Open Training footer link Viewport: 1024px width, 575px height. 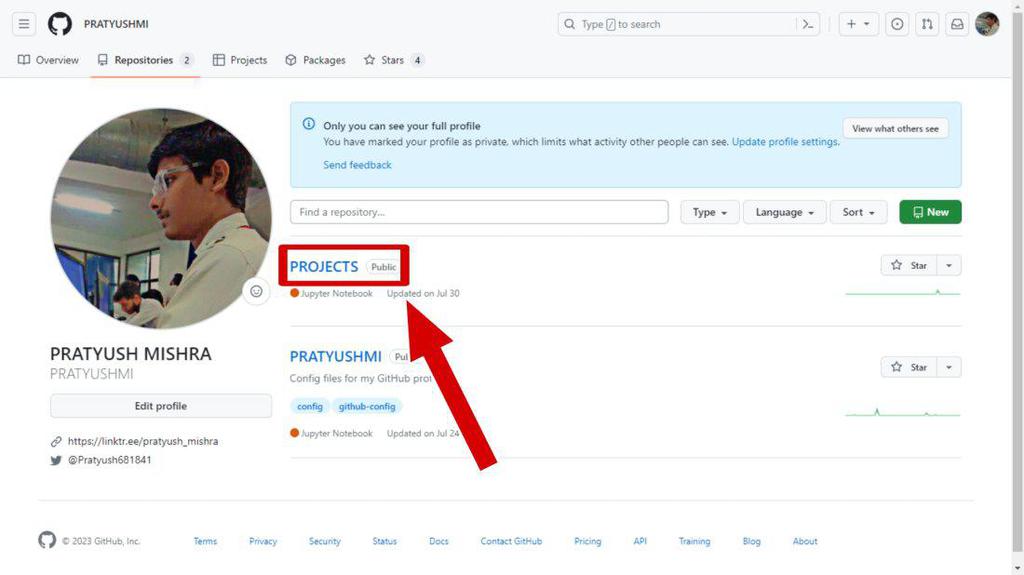click(x=694, y=541)
